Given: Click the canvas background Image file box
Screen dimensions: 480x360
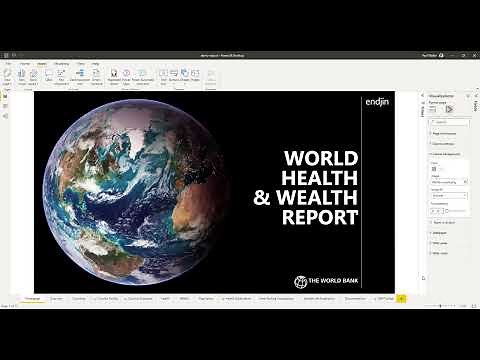Looking at the screenshot, I should click(x=449, y=182).
